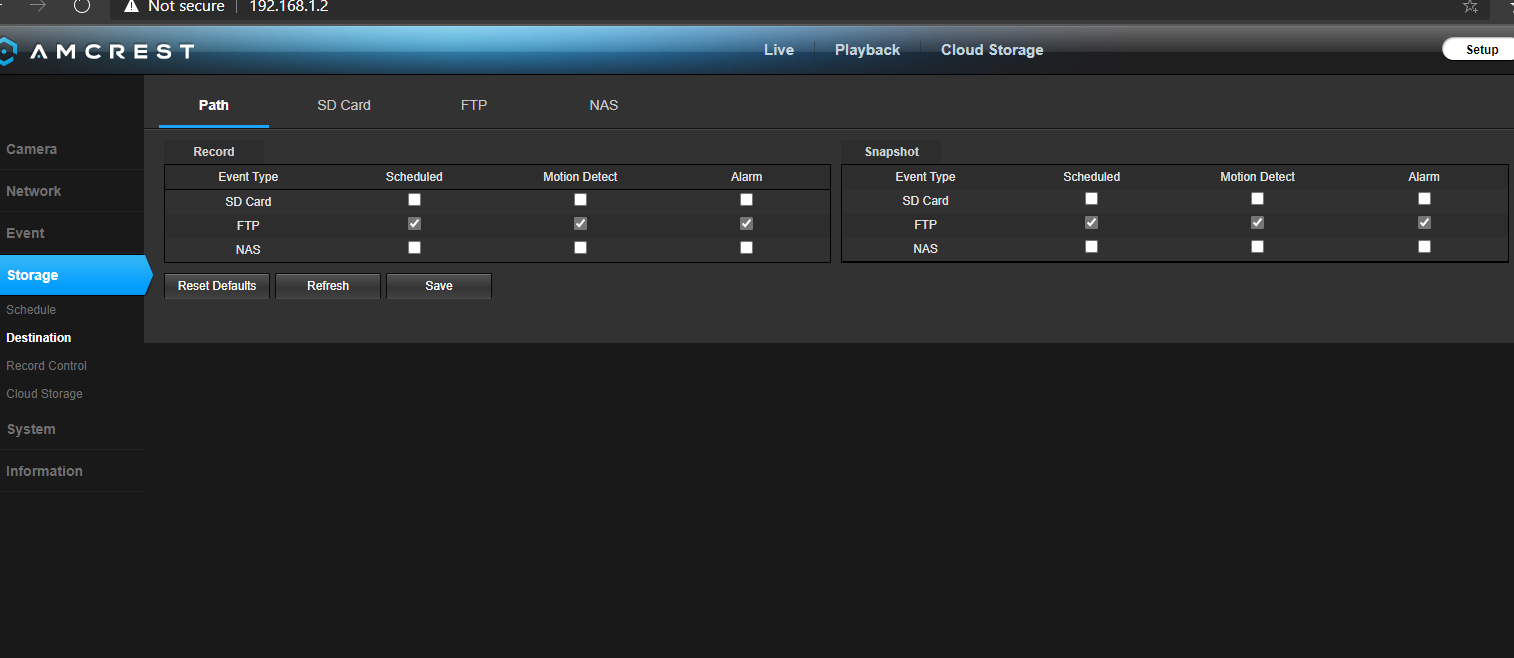Click the Amcrest logo
Image resolution: width=1514 pixels, height=658 pixels.
click(97, 51)
